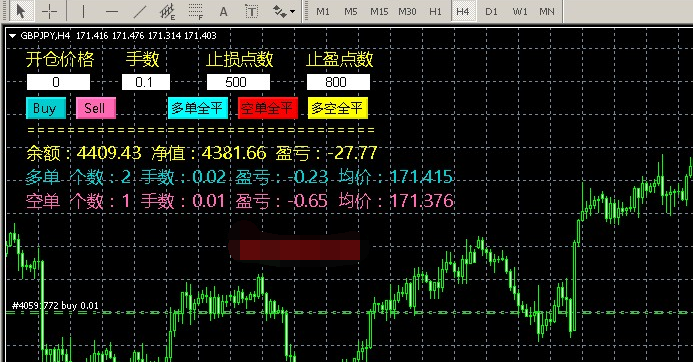Select the W1 weekly timeframe
693x362 pixels.
(x=520, y=11)
